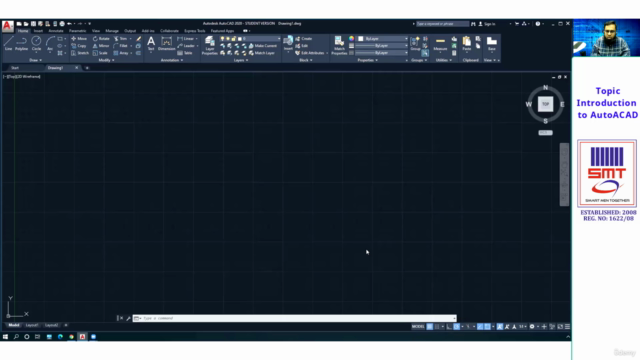The height and width of the screenshot is (360, 640).
Task: Open the AutoCAD application menu button
Action: click(x=7, y=26)
